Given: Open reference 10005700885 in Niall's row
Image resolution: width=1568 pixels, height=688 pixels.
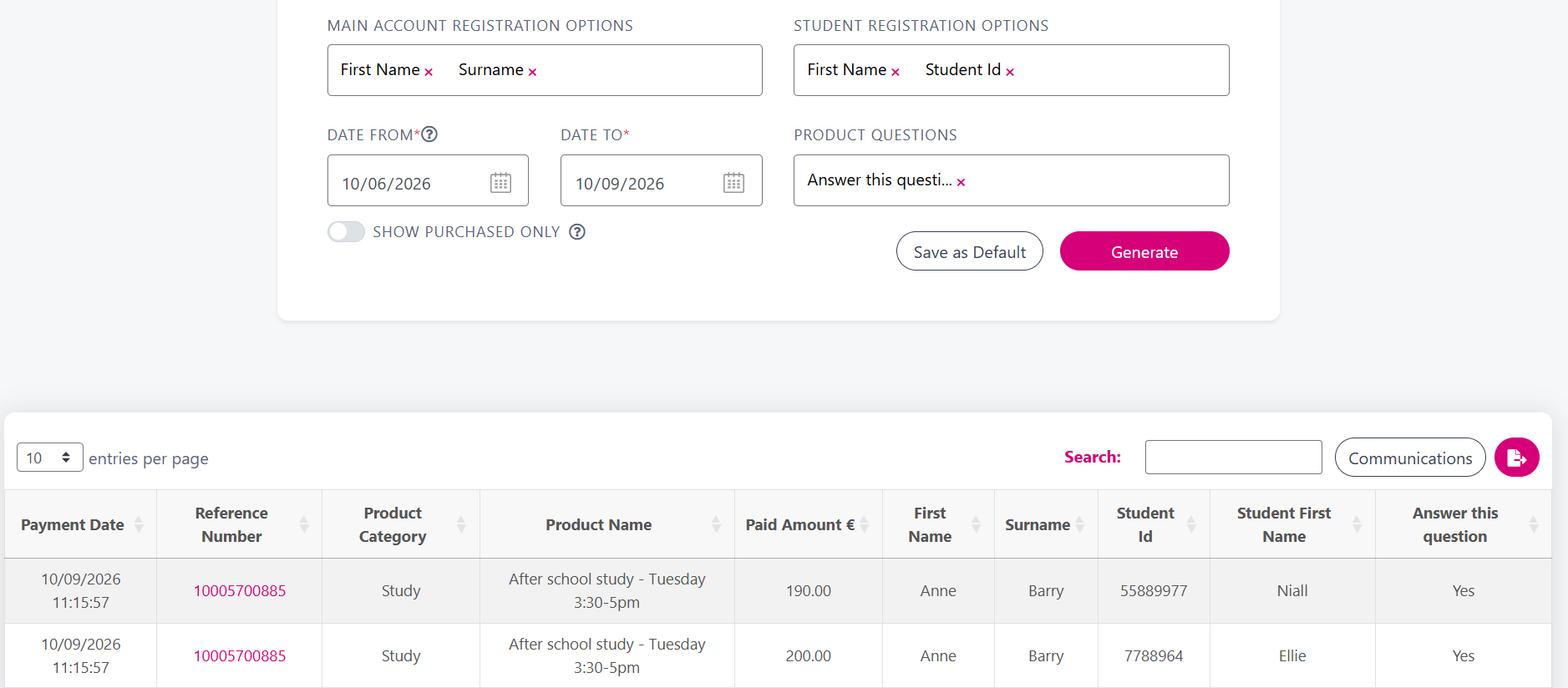Looking at the screenshot, I should pos(240,590).
